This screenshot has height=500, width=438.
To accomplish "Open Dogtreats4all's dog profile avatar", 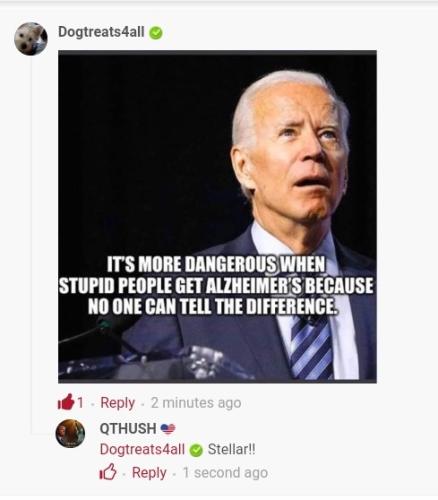I will (x=31, y=39).
